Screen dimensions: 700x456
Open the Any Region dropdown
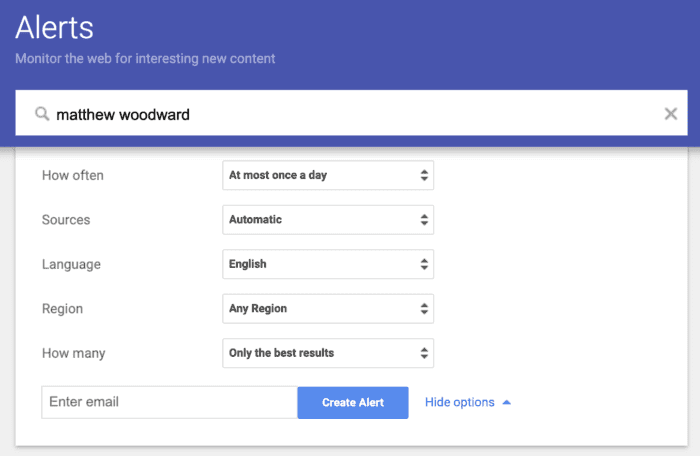point(328,309)
